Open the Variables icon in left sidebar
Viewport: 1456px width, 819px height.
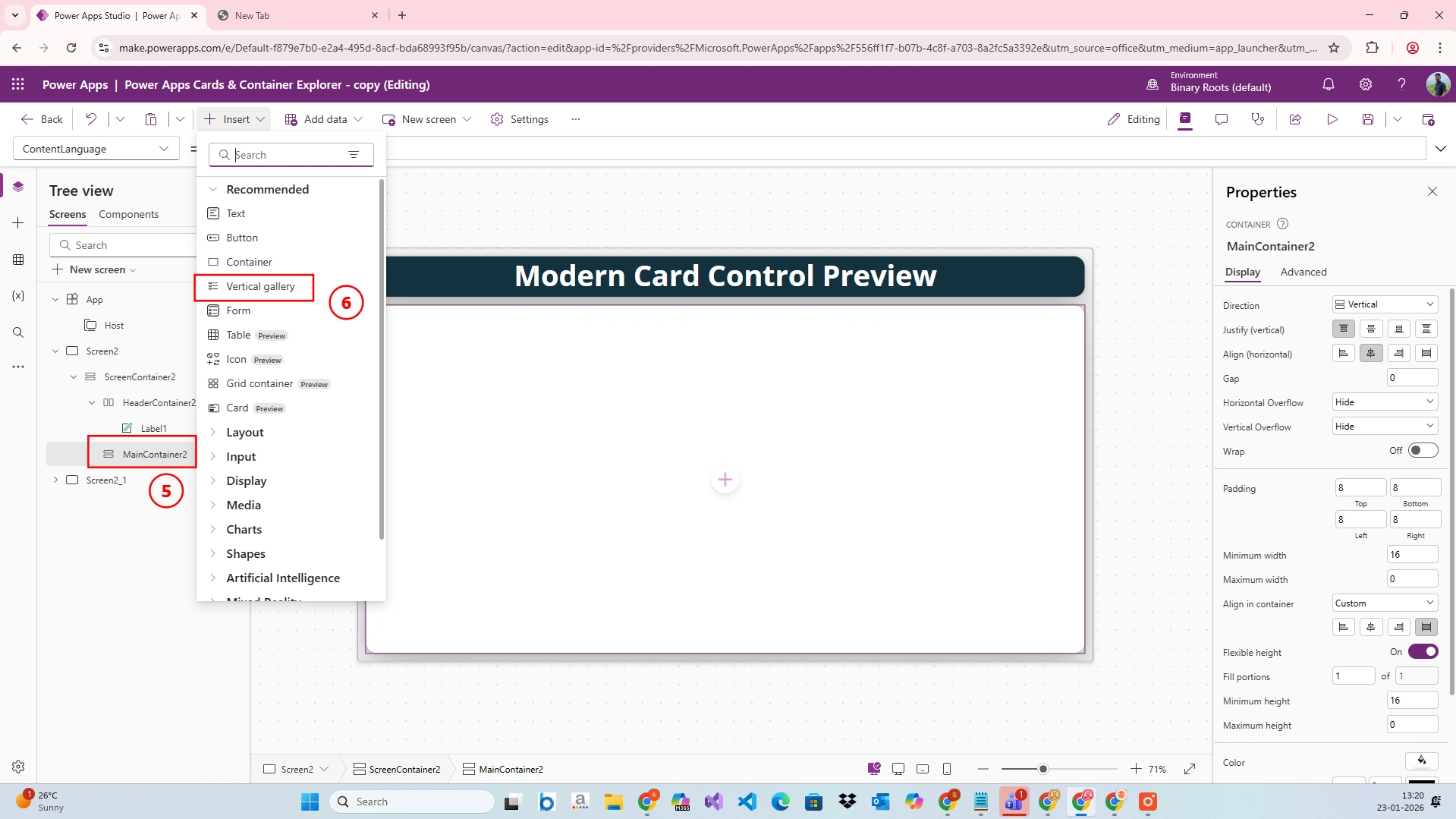[18, 296]
